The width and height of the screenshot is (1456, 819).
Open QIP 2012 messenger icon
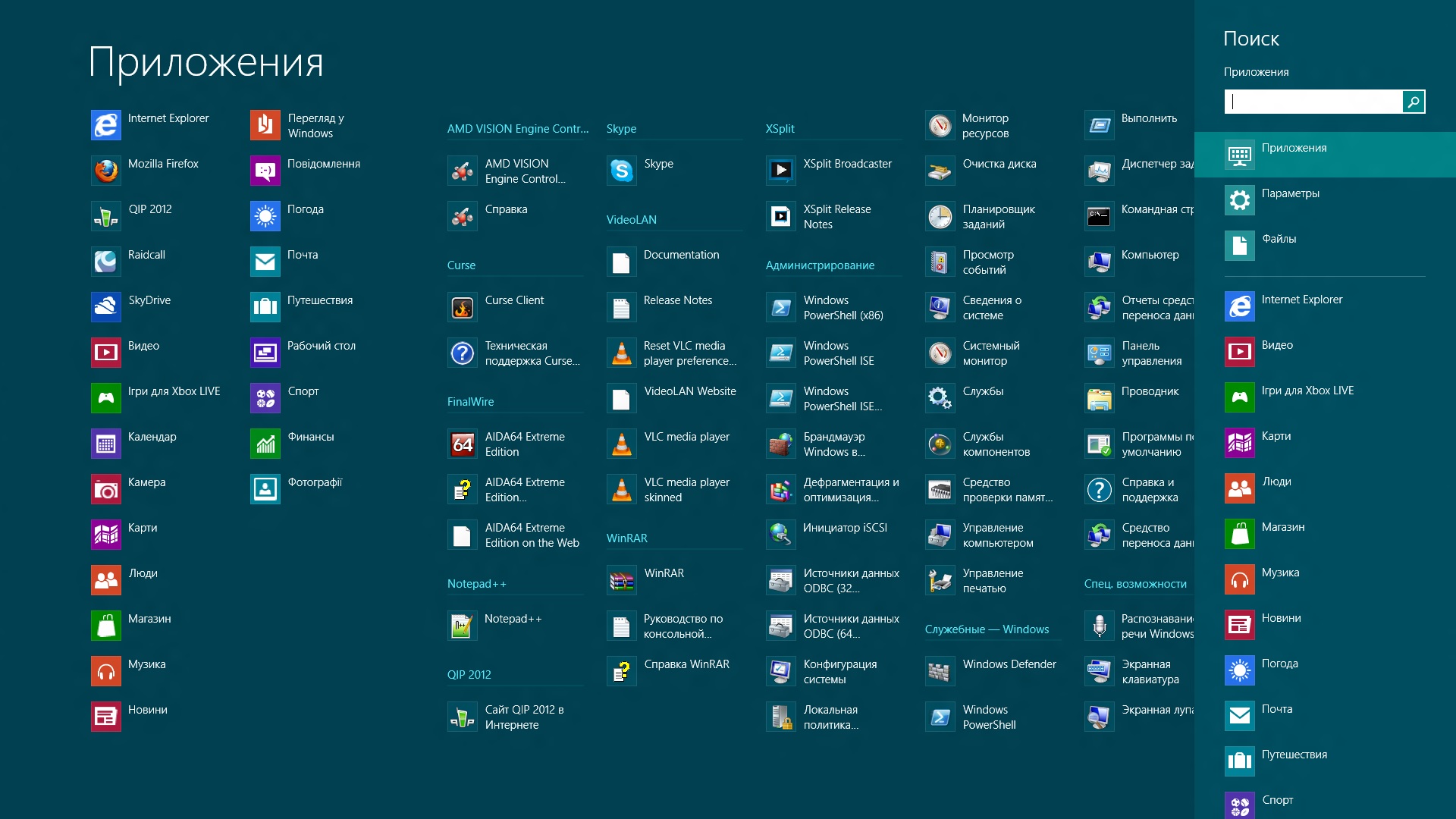pyautogui.click(x=106, y=216)
